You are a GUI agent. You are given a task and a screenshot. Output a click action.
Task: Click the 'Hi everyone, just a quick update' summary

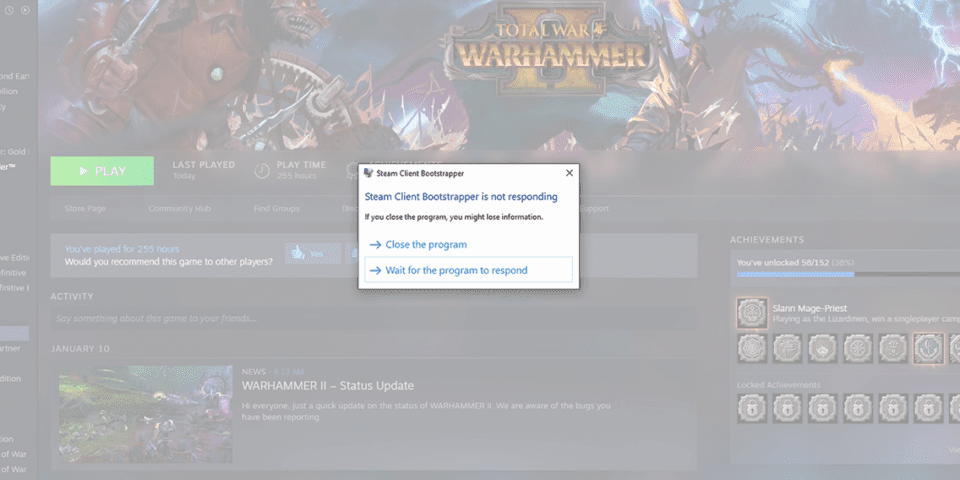click(x=426, y=411)
